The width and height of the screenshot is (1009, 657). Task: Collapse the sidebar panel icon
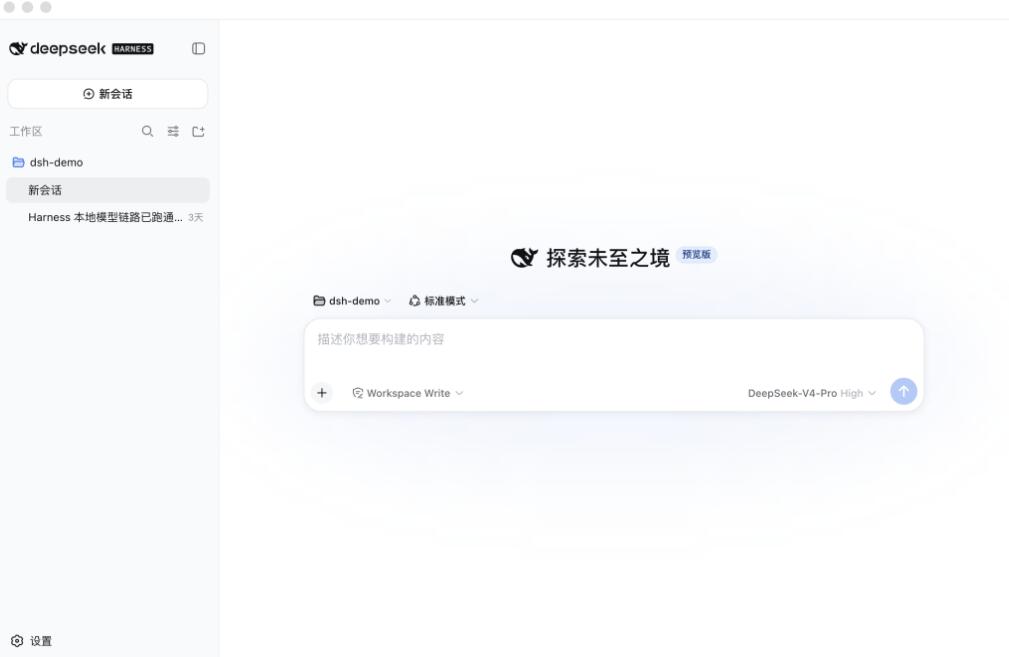[198, 48]
